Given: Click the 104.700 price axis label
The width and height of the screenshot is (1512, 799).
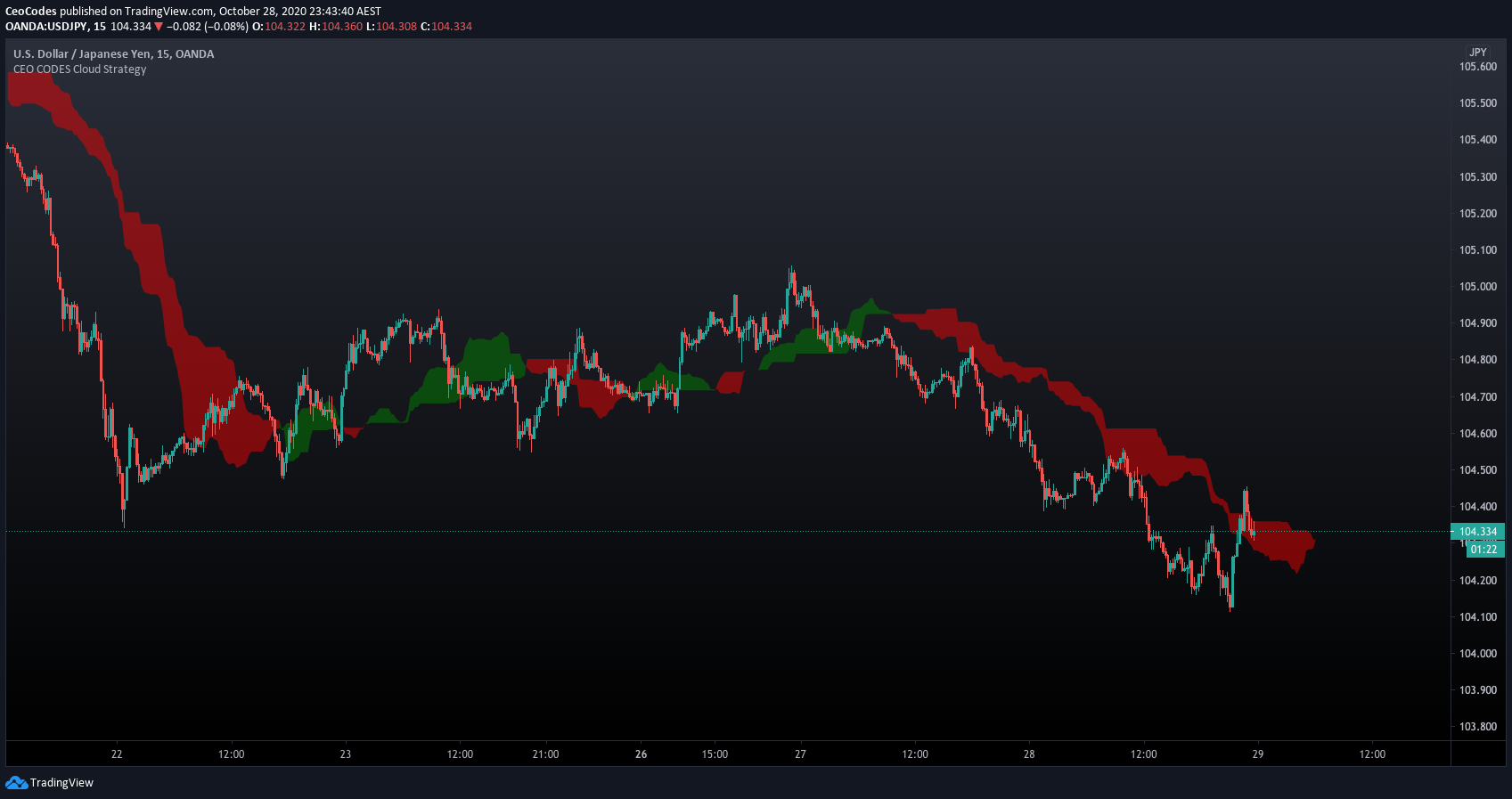Looking at the screenshot, I should [x=1478, y=397].
